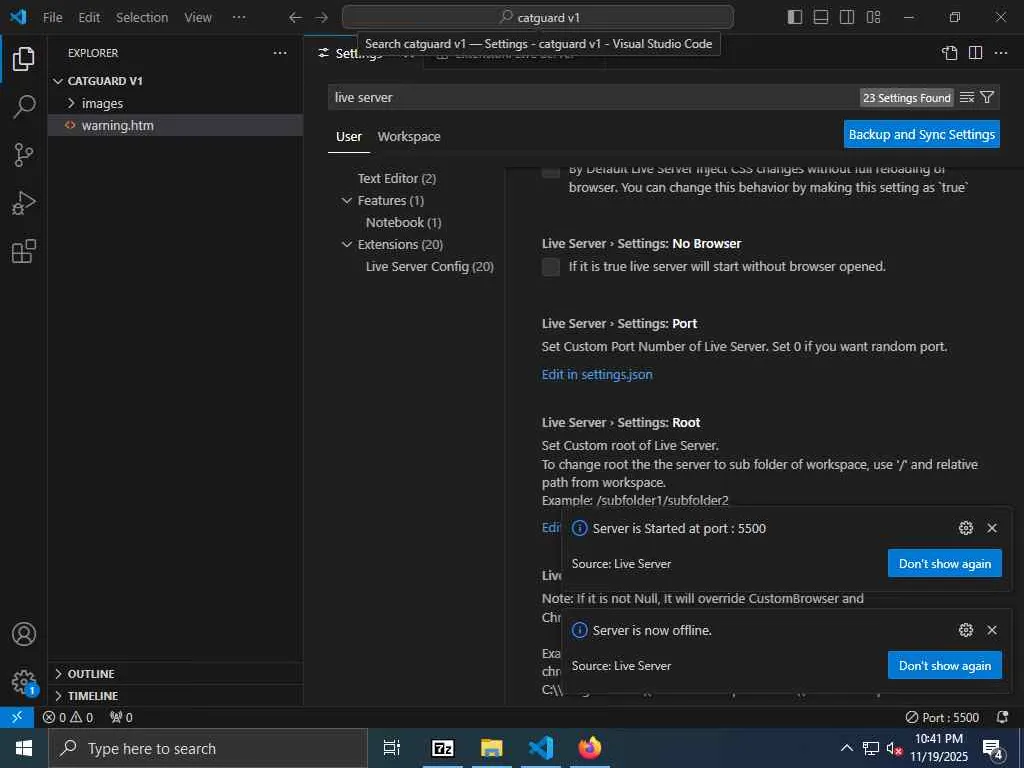Click Open Settings (JSON) icon
1024x768 pixels.
[950, 53]
